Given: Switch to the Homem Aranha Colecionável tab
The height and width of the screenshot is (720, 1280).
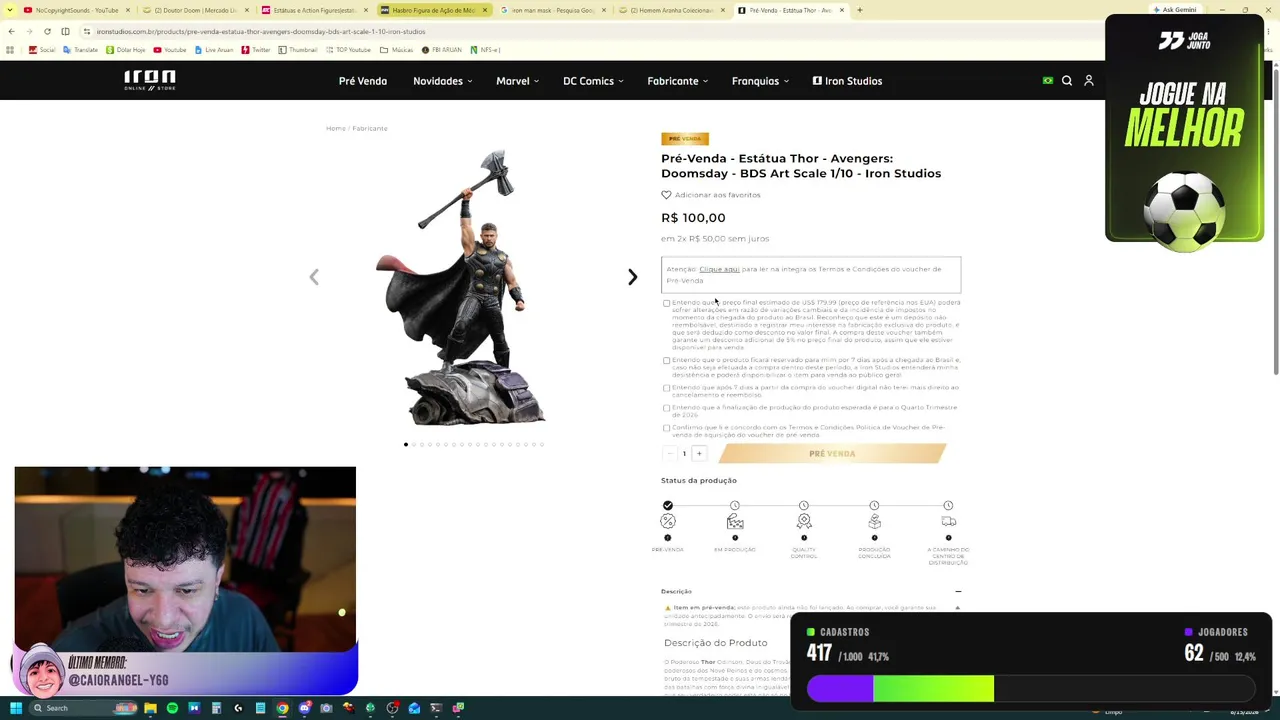Looking at the screenshot, I should click(x=671, y=10).
